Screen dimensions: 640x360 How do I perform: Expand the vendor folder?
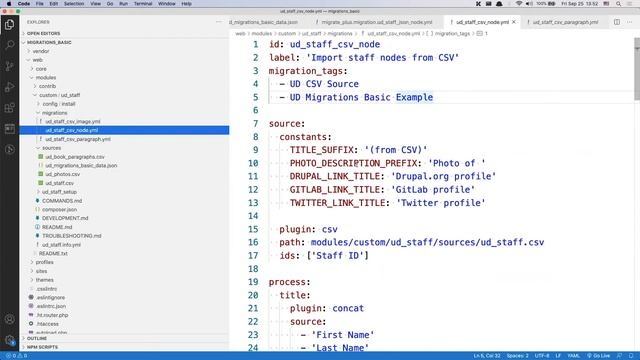[40, 51]
